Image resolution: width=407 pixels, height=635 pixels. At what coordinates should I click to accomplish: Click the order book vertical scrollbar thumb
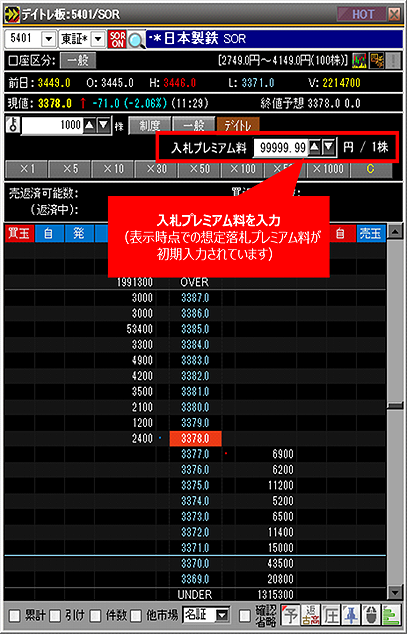(x=394, y=406)
